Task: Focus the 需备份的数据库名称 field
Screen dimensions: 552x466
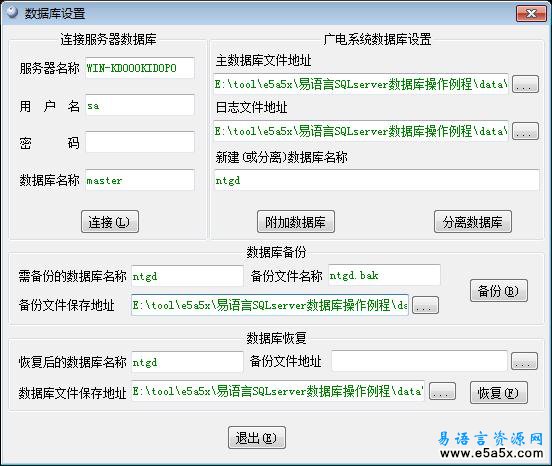Action: [187, 276]
